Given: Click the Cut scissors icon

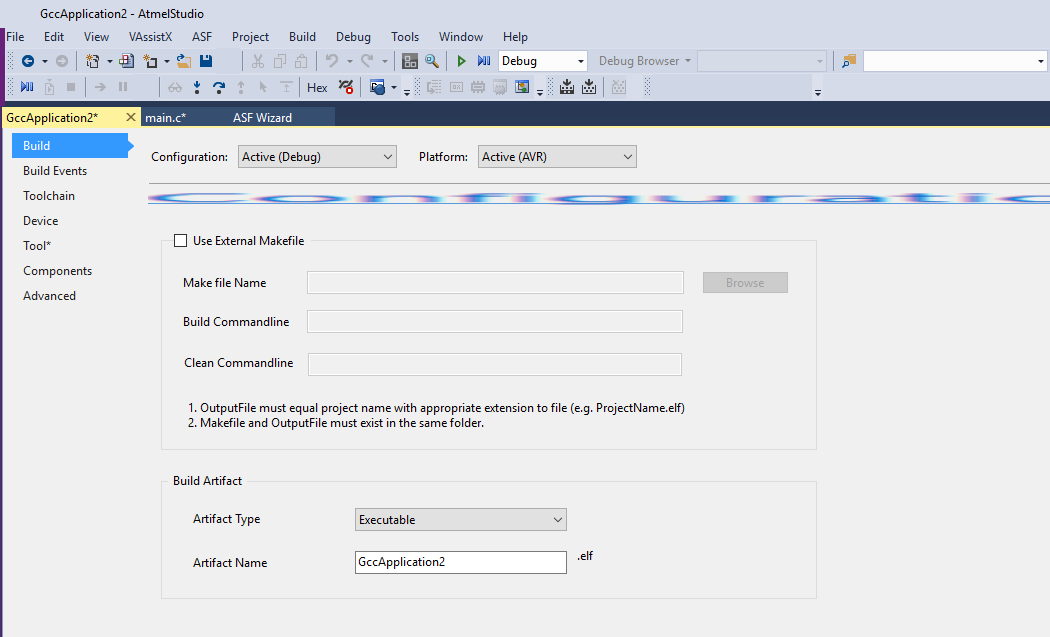Looking at the screenshot, I should coord(258,61).
